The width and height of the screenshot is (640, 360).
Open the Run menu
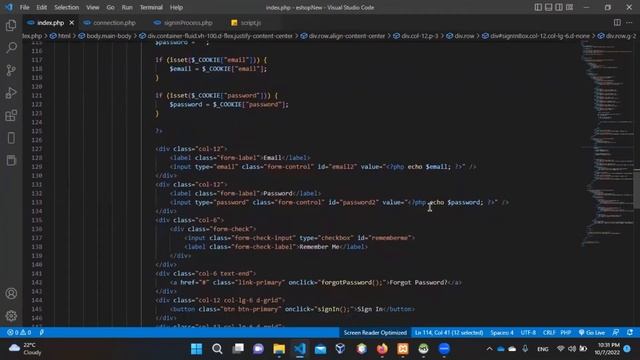(x=127, y=7)
